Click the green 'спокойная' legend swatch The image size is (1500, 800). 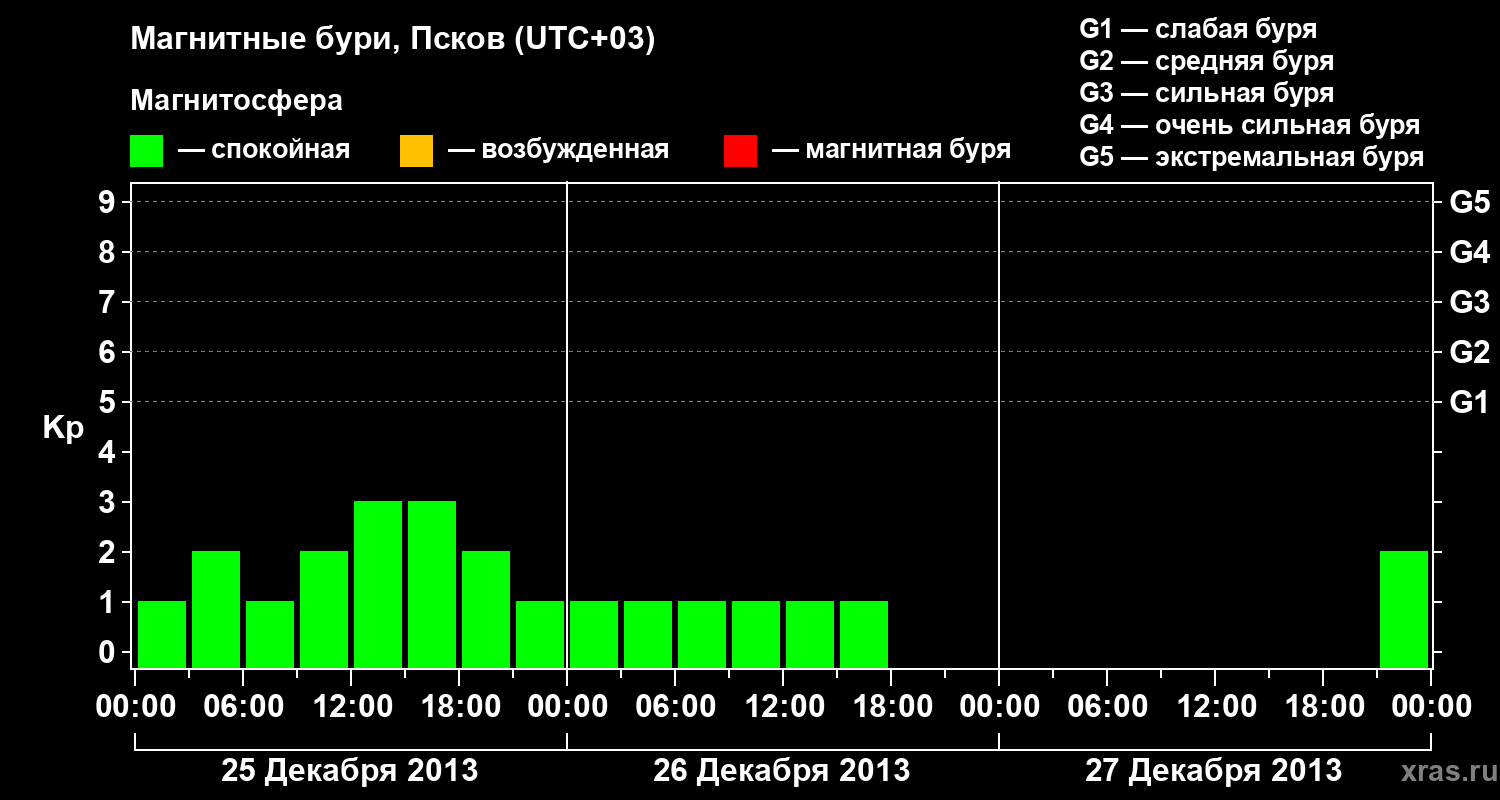coord(146,151)
